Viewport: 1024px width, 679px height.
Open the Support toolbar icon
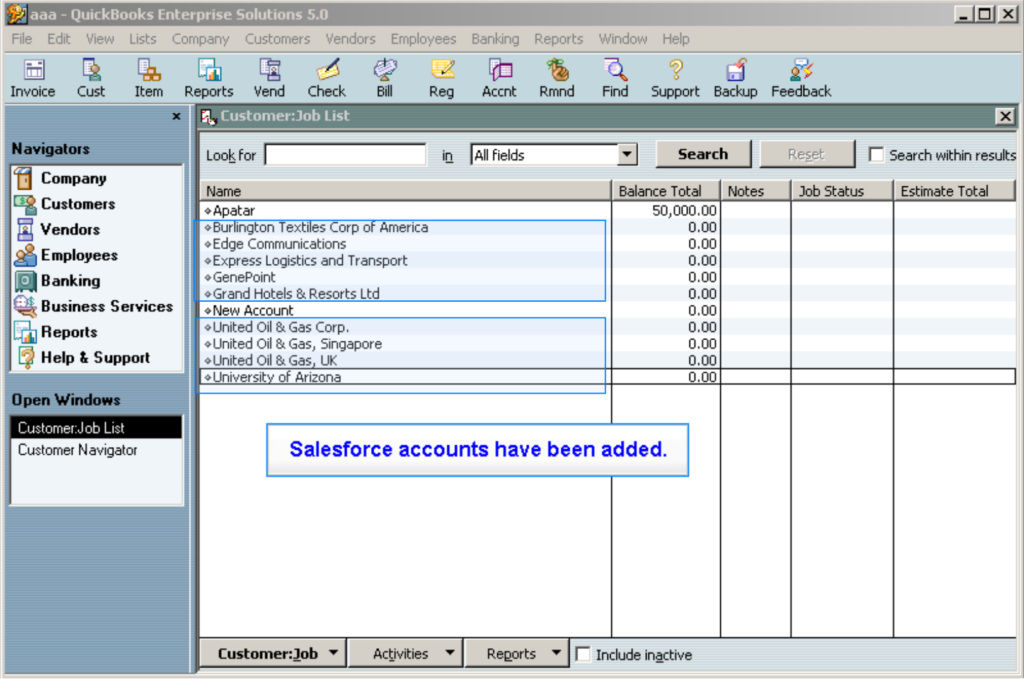click(x=675, y=78)
